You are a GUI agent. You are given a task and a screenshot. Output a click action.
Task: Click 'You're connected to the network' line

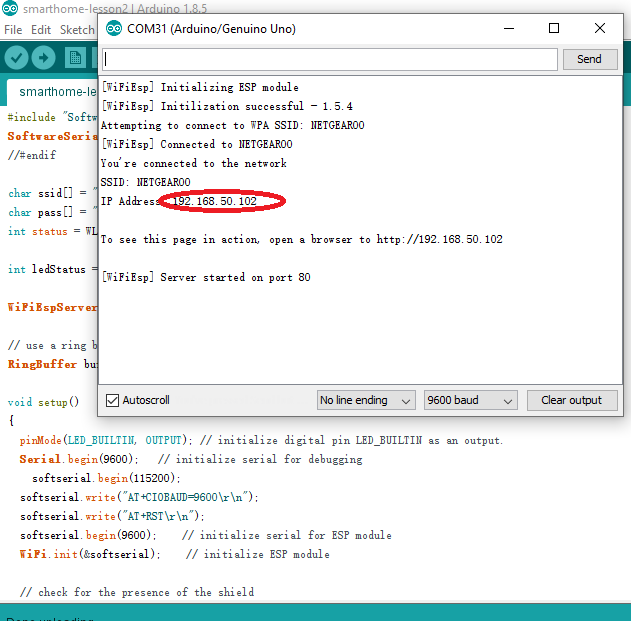tap(194, 163)
